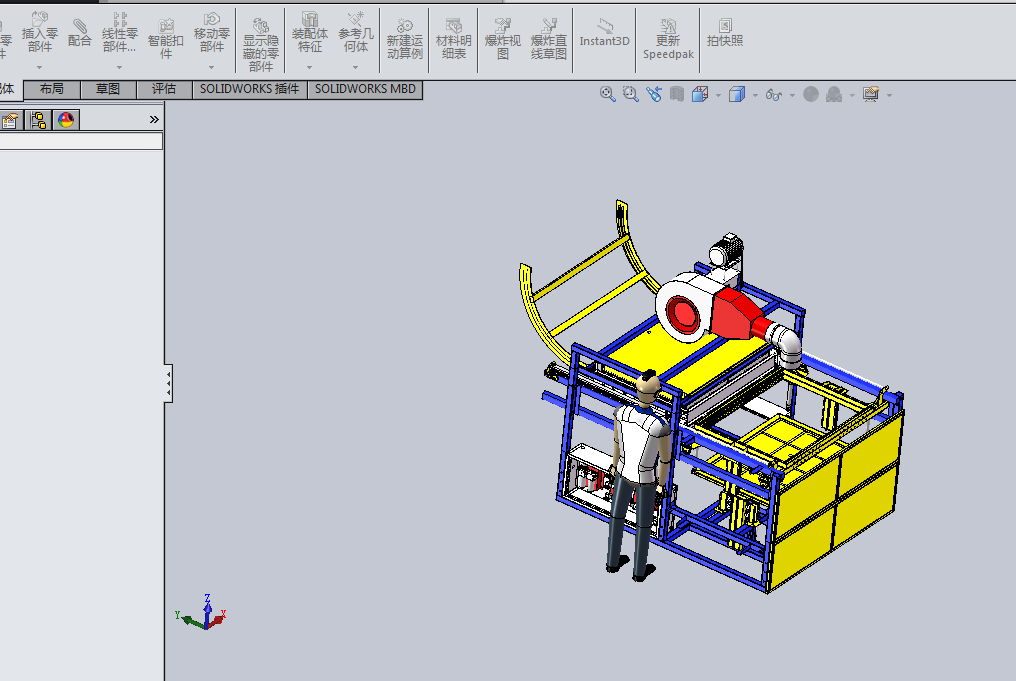Expand Move Component dropdown arrow
Screen dimensions: 1016x681
coord(212,67)
